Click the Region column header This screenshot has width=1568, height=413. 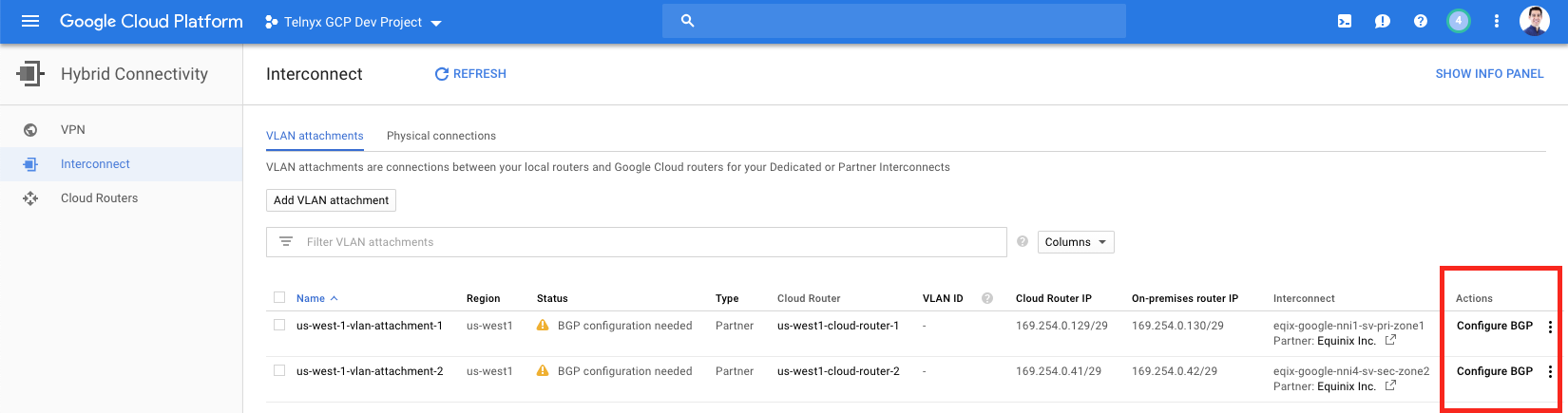pyautogui.click(x=483, y=298)
